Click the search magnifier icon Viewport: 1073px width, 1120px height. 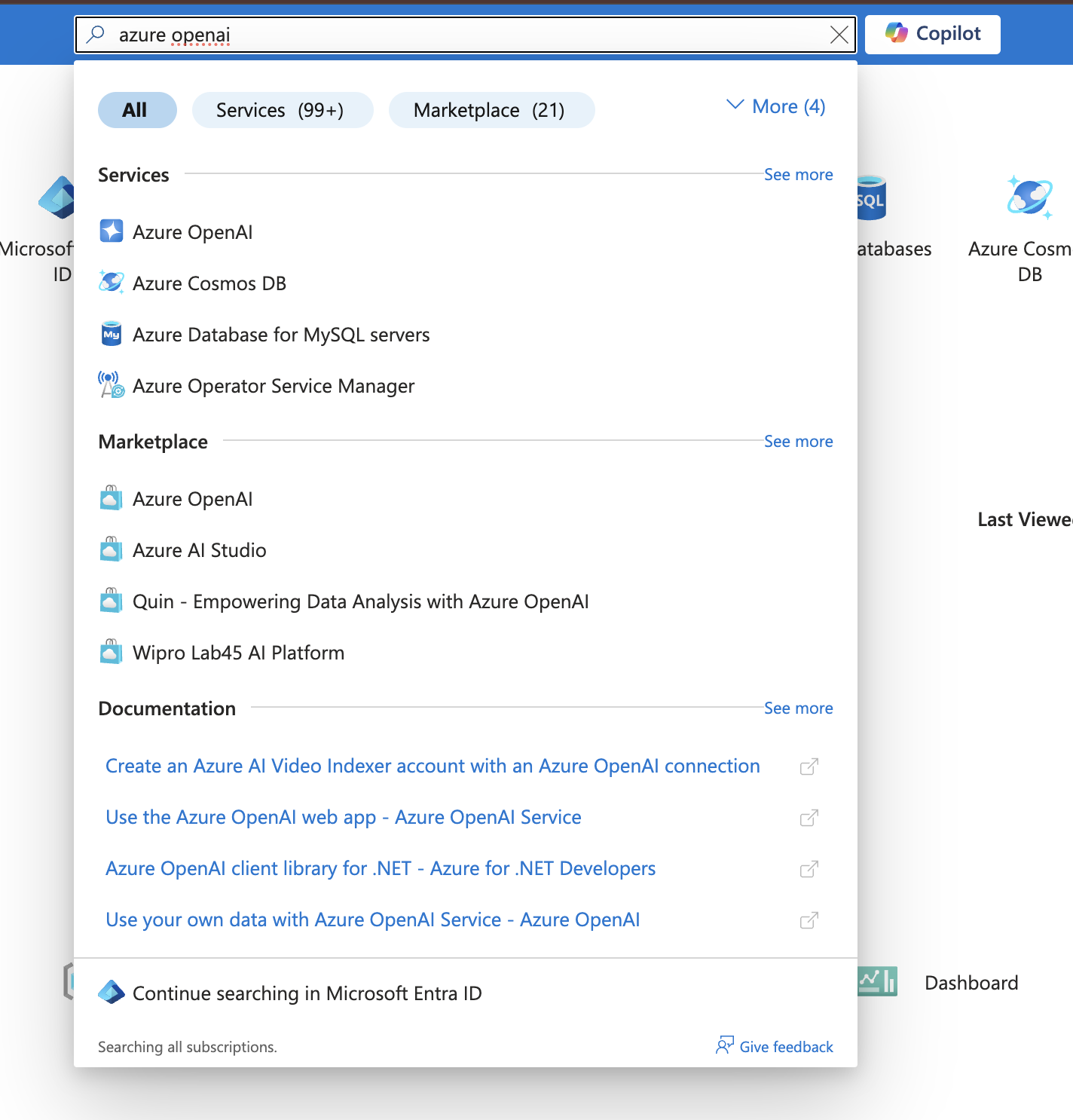click(96, 35)
